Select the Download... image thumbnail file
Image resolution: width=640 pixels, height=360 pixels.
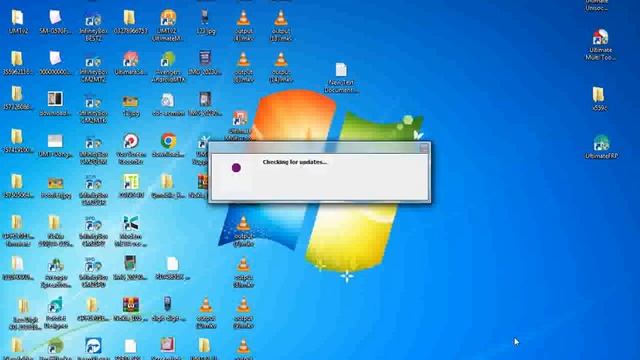[56, 104]
